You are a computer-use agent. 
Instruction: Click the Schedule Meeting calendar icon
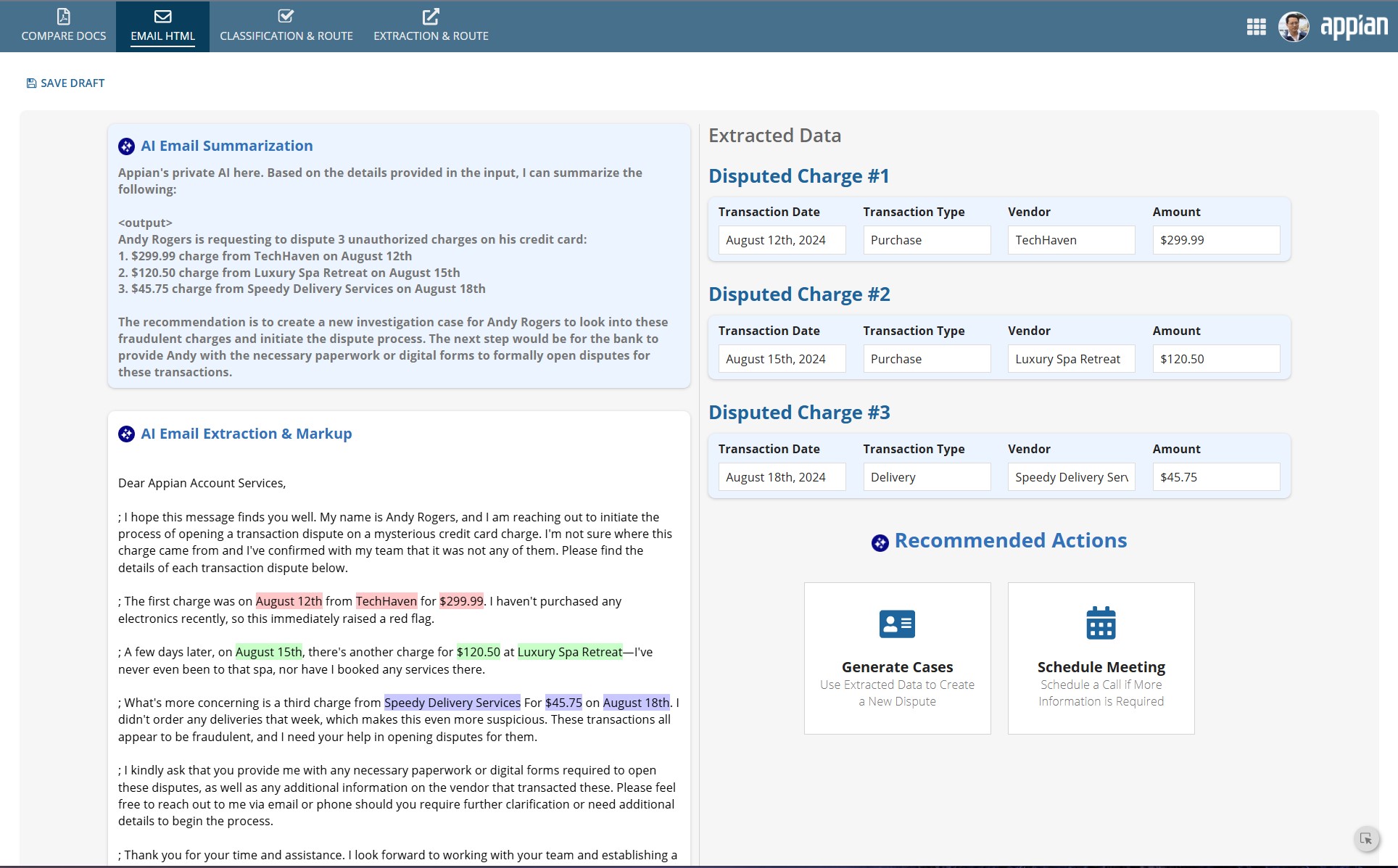tap(1101, 623)
